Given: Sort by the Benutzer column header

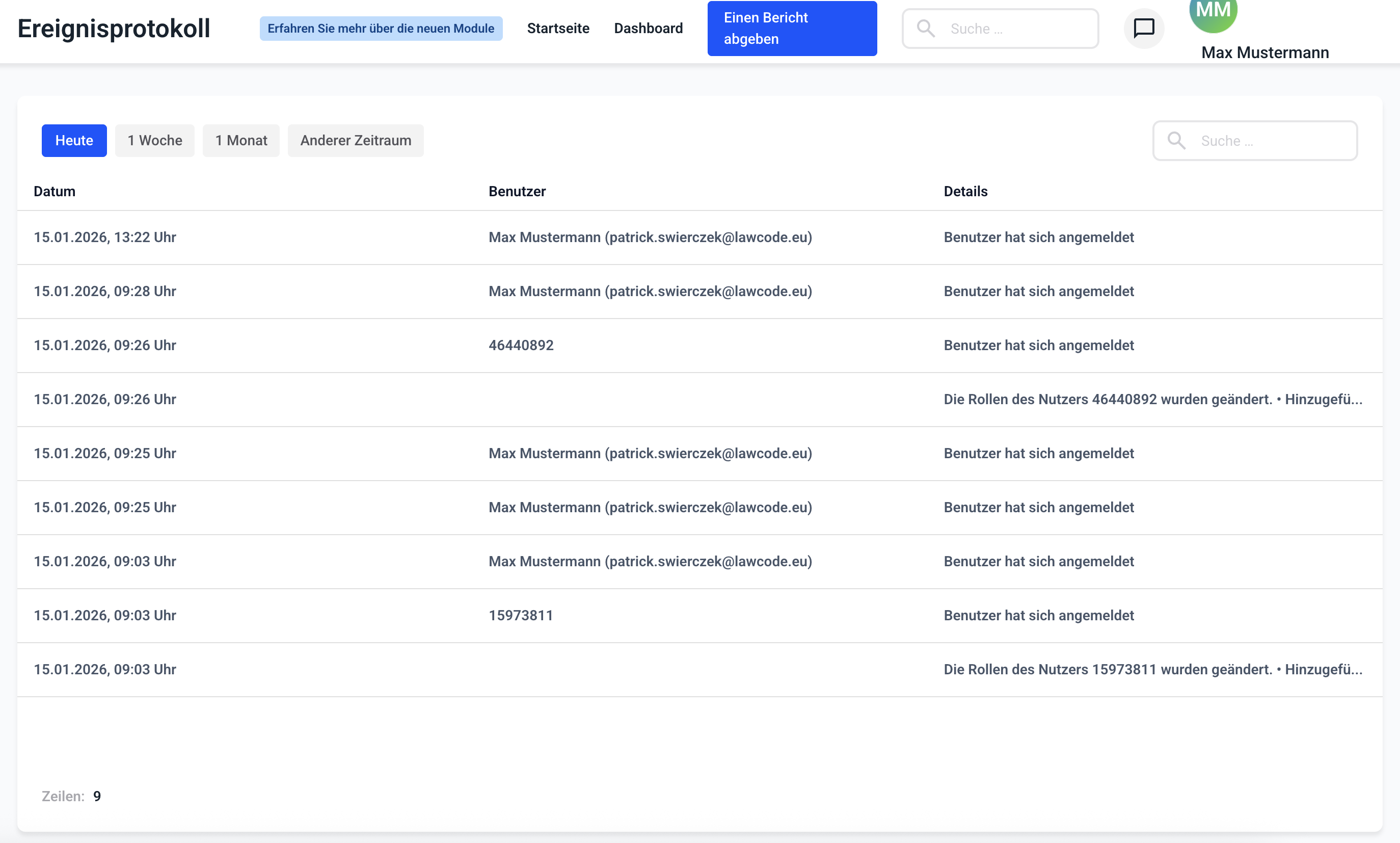Looking at the screenshot, I should (517, 192).
